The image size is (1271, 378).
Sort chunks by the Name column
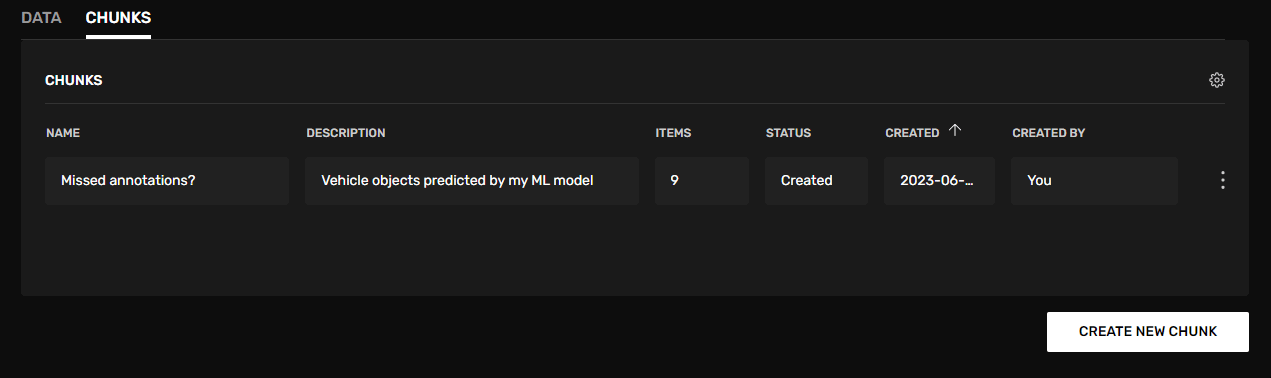62,133
